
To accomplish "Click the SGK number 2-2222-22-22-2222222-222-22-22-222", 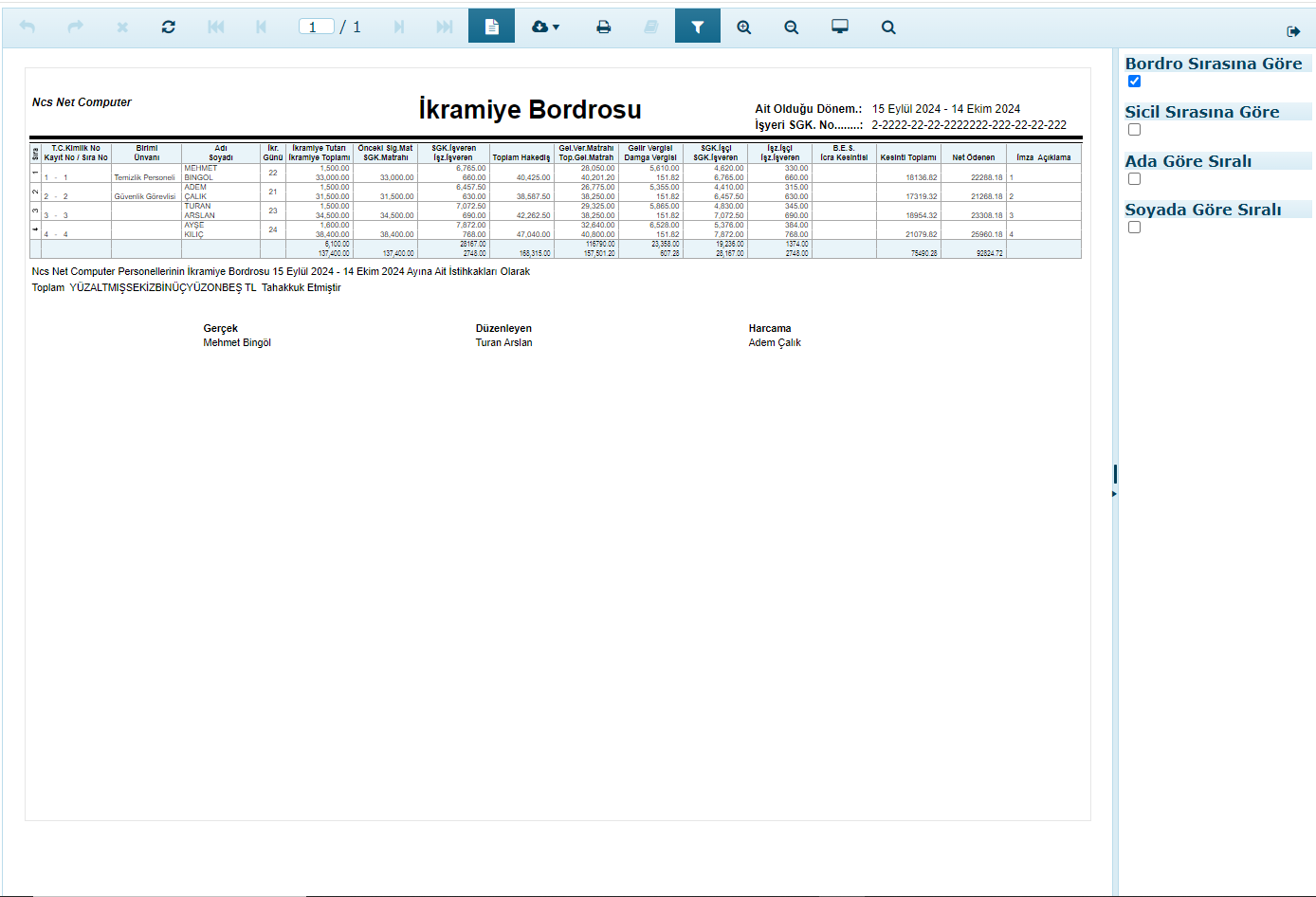I will click(x=969, y=125).
